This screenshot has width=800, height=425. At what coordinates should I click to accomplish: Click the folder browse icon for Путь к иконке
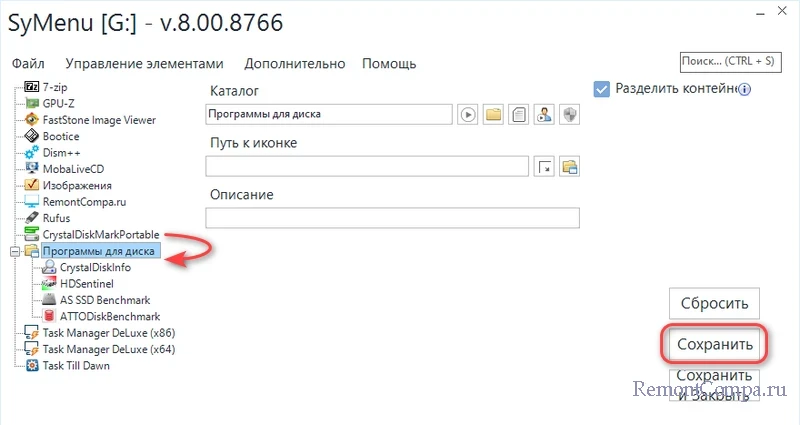pos(569,166)
